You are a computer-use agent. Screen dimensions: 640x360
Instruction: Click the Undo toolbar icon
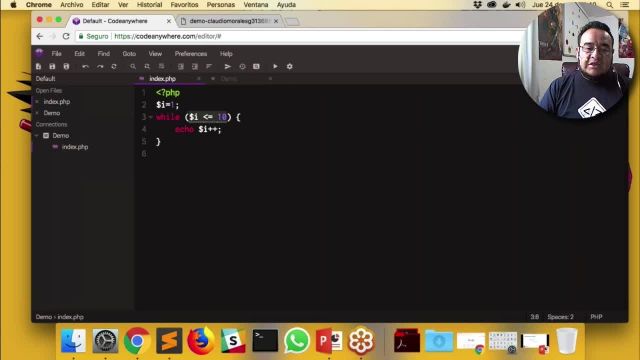click(85, 67)
